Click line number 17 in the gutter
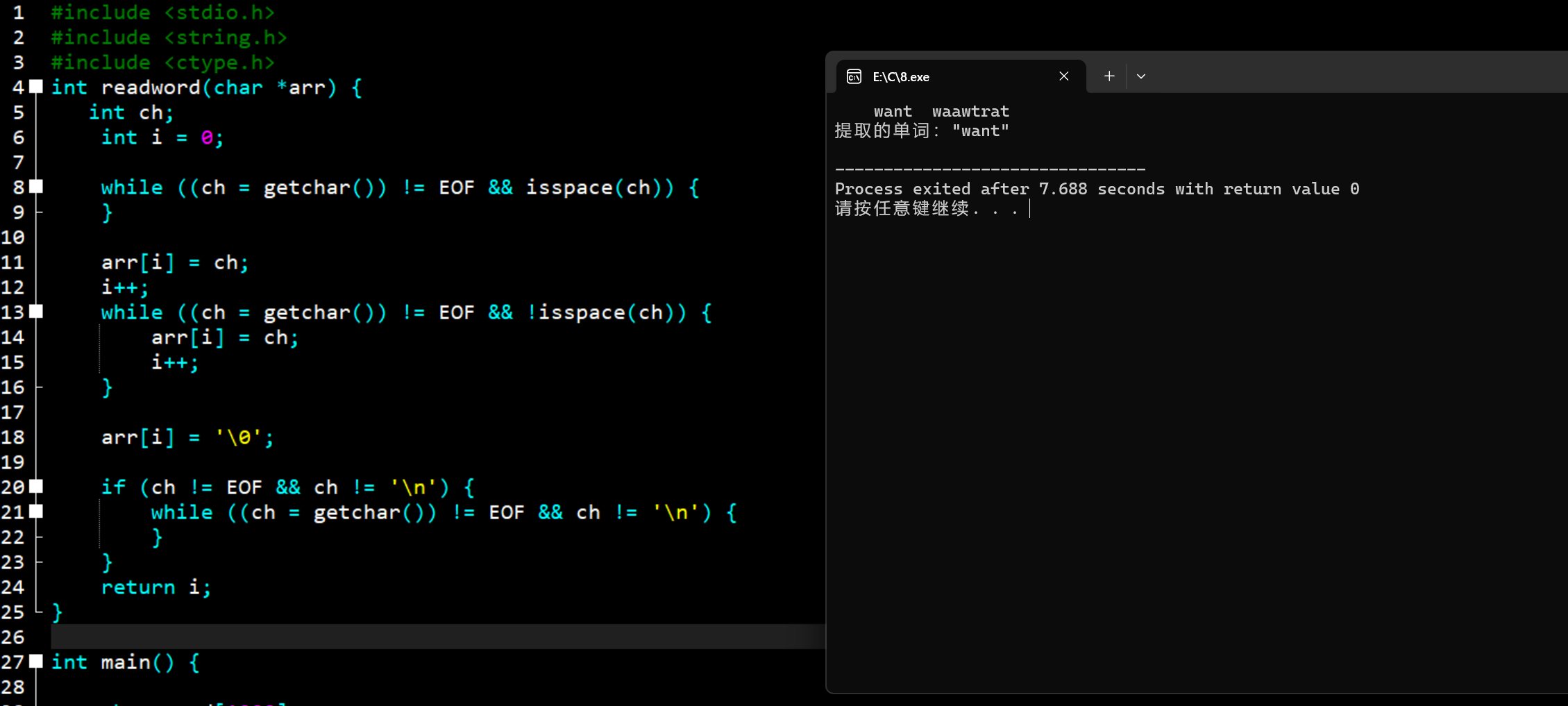The width and height of the screenshot is (1568, 706). pyautogui.click(x=12, y=412)
